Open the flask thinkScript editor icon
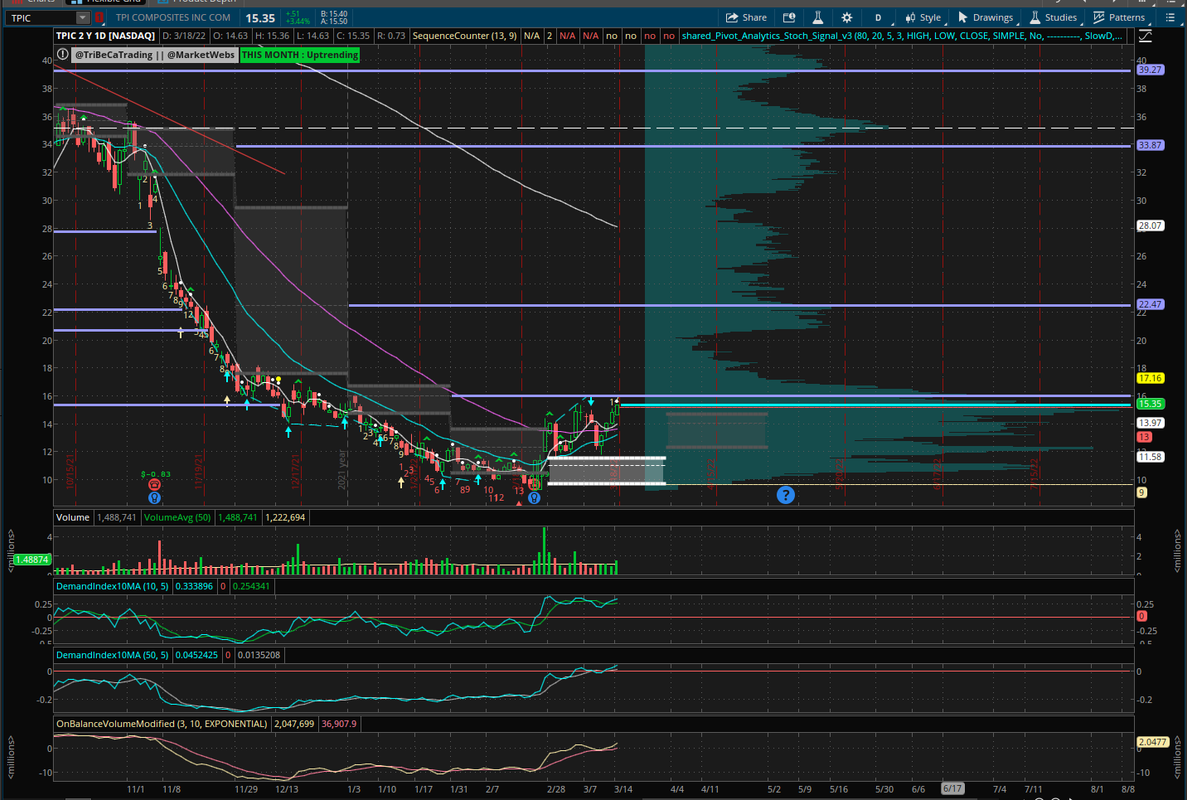 pyautogui.click(x=818, y=17)
